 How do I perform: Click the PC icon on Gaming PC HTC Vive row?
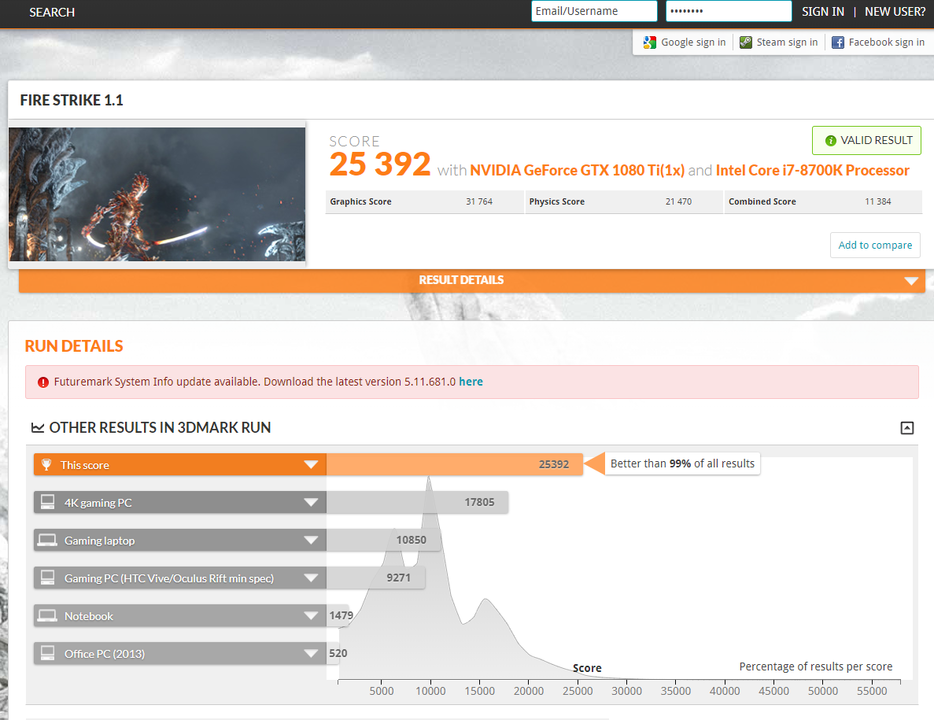48,578
